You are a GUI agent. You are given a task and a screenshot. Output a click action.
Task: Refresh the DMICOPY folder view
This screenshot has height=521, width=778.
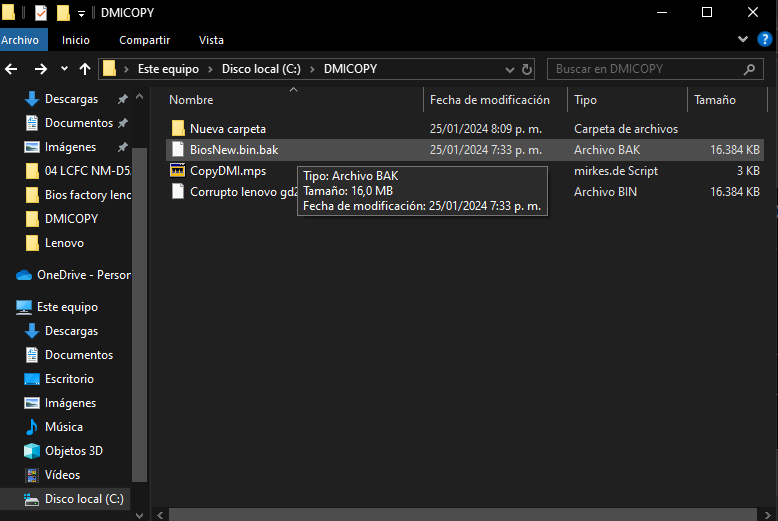coord(527,69)
